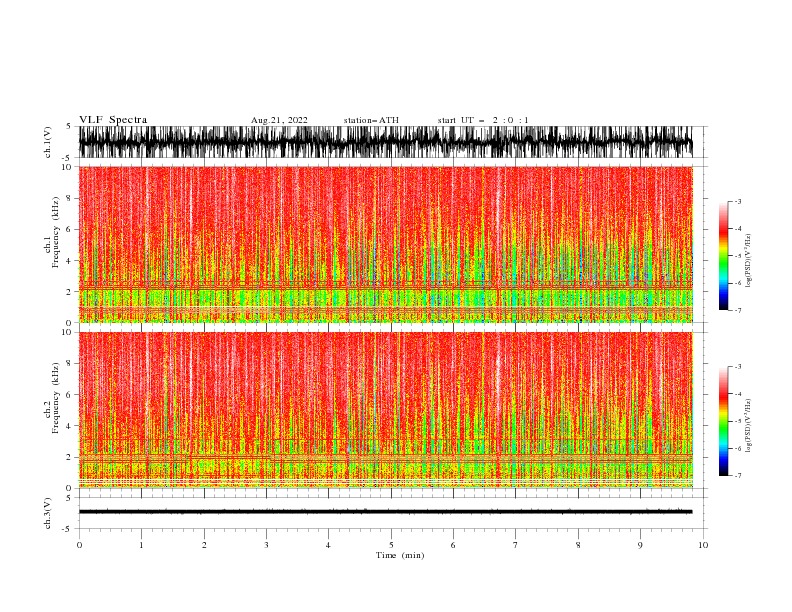Click the ch.1 spectrogram color scale bar
The width and height of the screenshot is (792, 612).
(x=723, y=256)
